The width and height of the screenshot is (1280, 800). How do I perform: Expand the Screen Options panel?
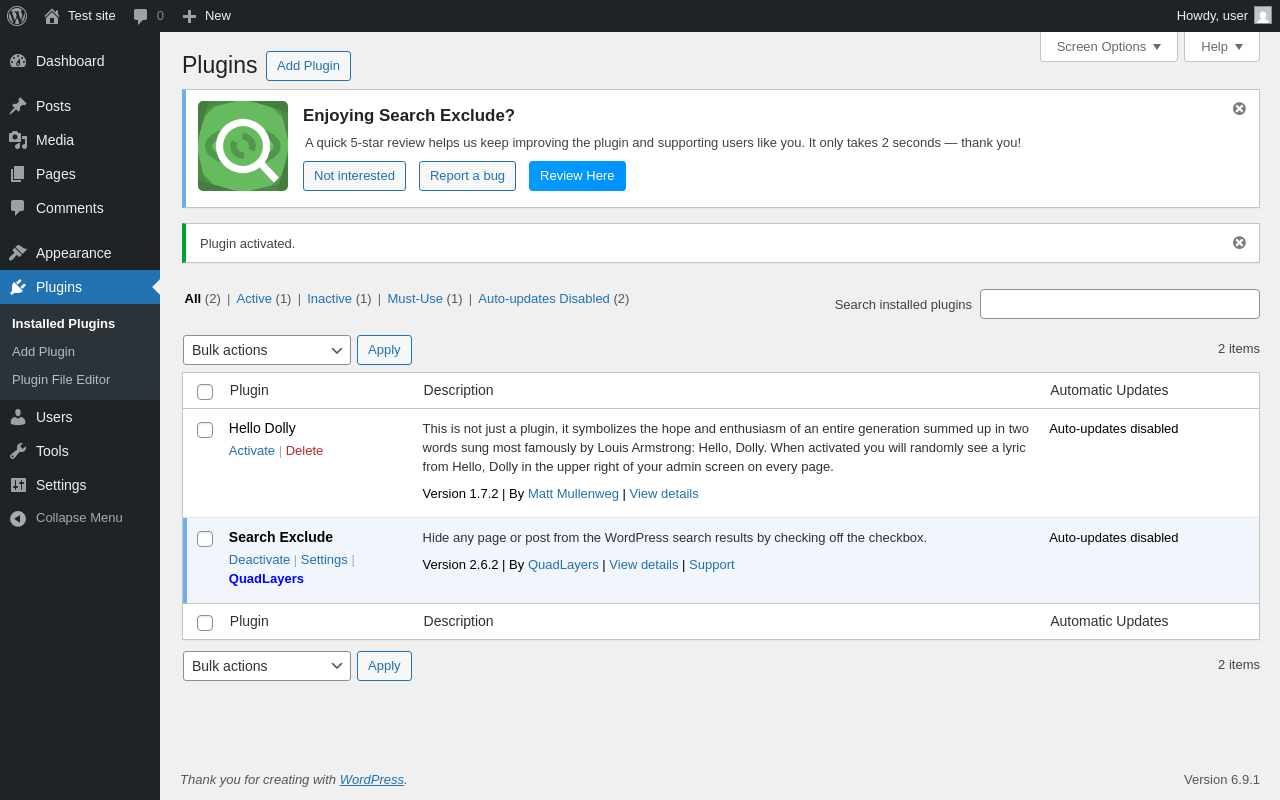1108,46
